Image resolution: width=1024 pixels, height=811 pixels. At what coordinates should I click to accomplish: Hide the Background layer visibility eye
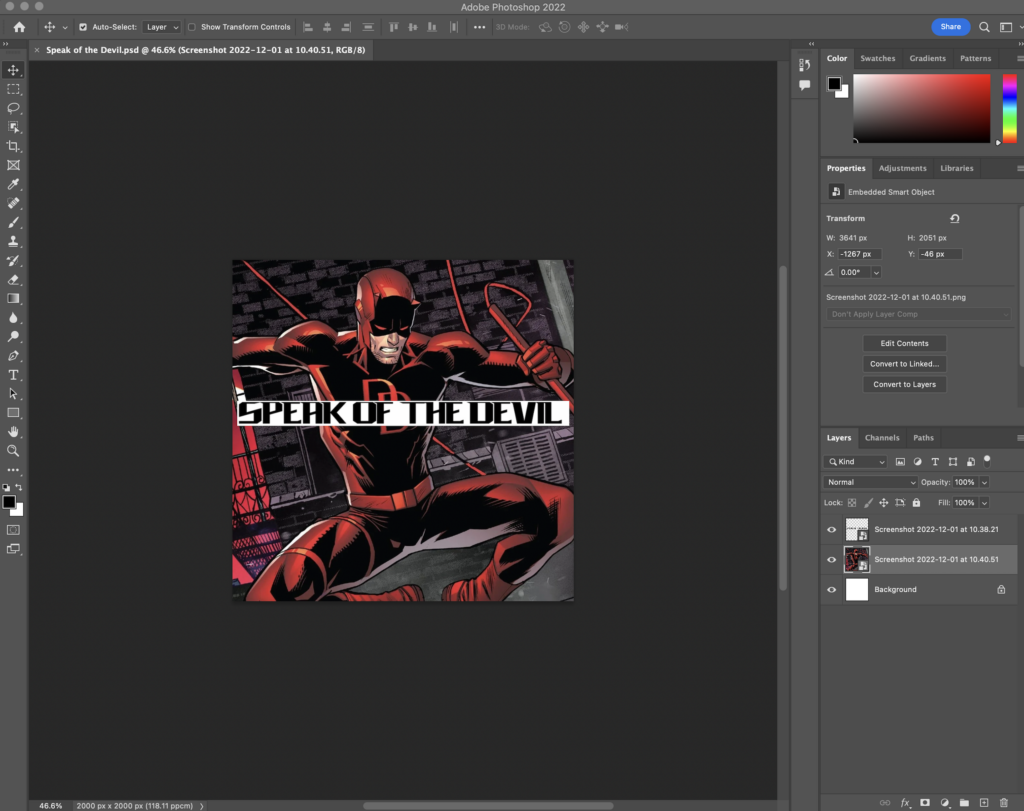(832, 590)
